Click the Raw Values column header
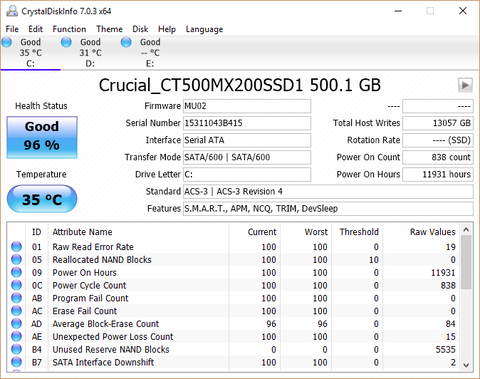This screenshot has height=379, width=480. [x=421, y=232]
